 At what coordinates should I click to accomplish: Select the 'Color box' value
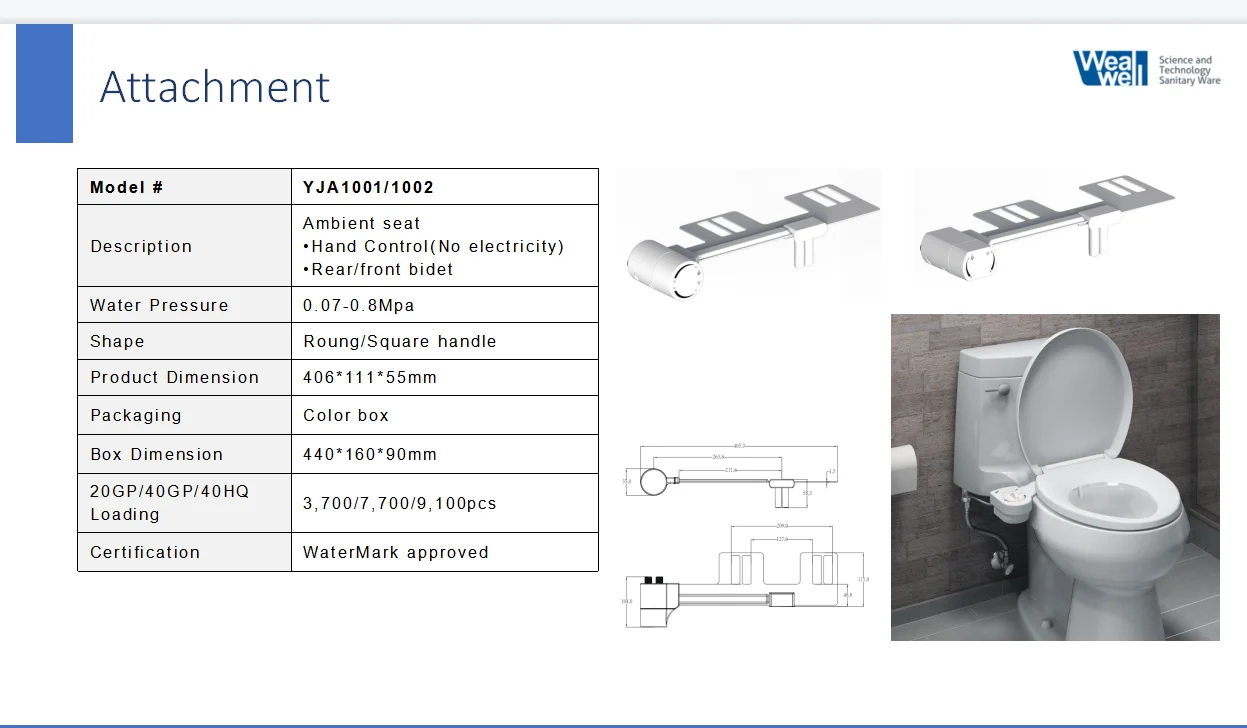[x=346, y=415]
